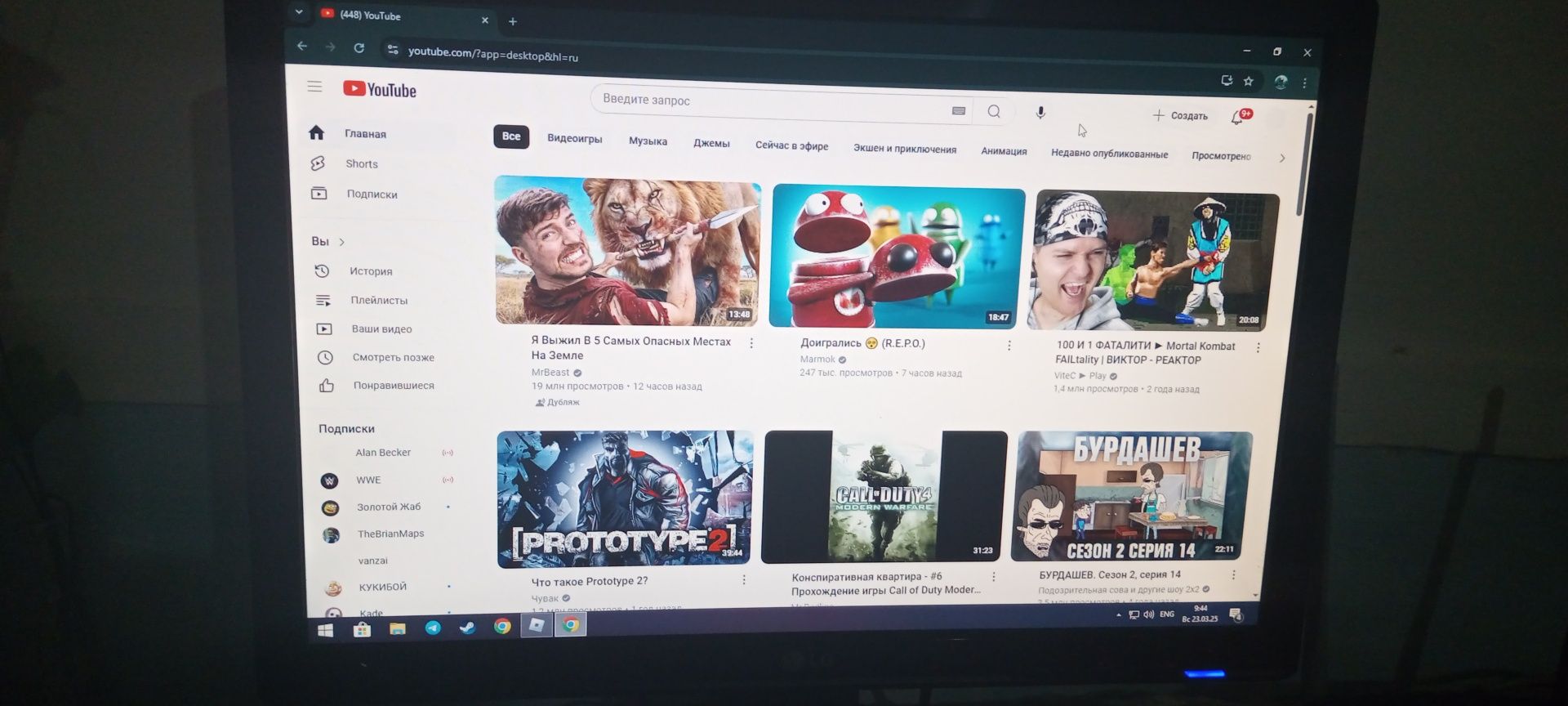Bookmark this page with the star
This screenshot has width=1568, height=706.
(x=1248, y=81)
